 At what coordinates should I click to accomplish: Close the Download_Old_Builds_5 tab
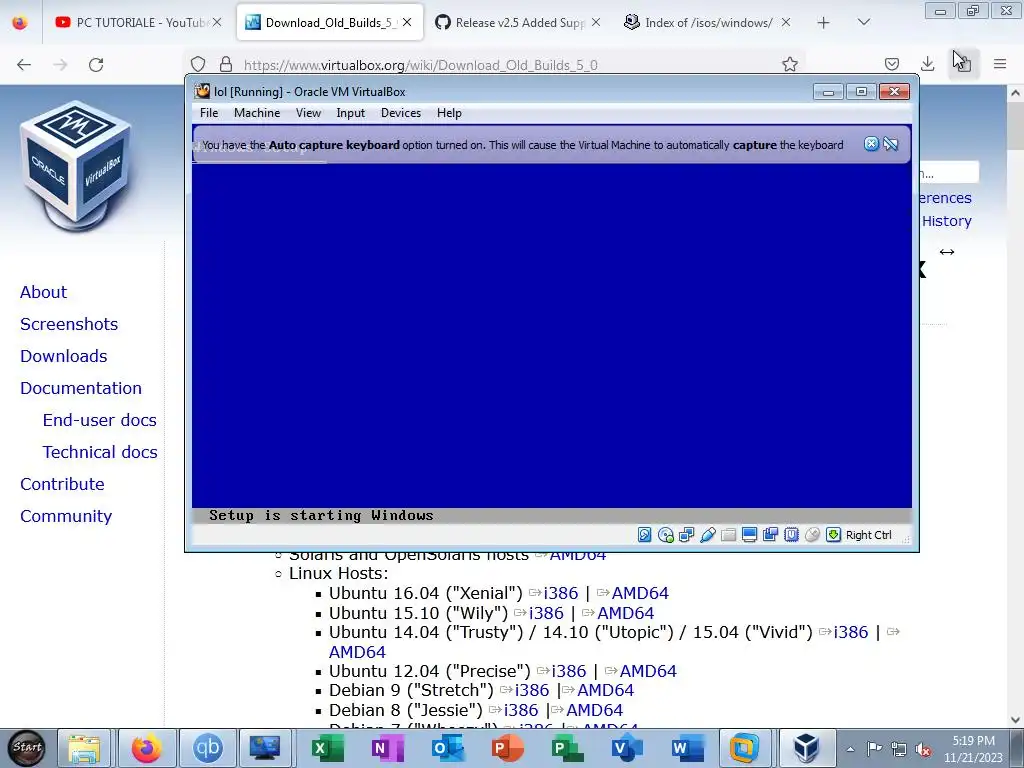[x=407, y=22]
